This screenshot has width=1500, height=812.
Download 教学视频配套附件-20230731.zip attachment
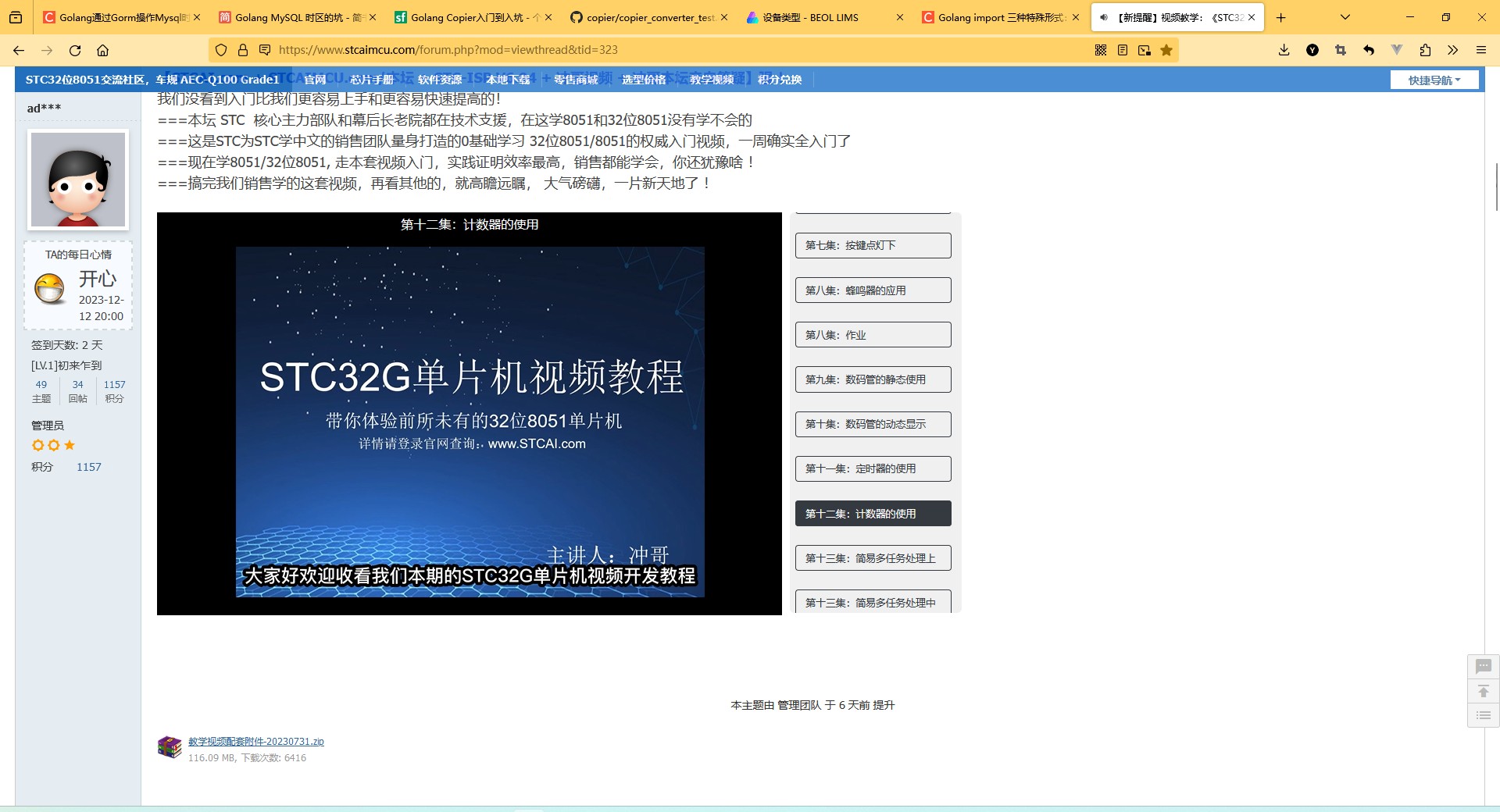click(255, 742)
